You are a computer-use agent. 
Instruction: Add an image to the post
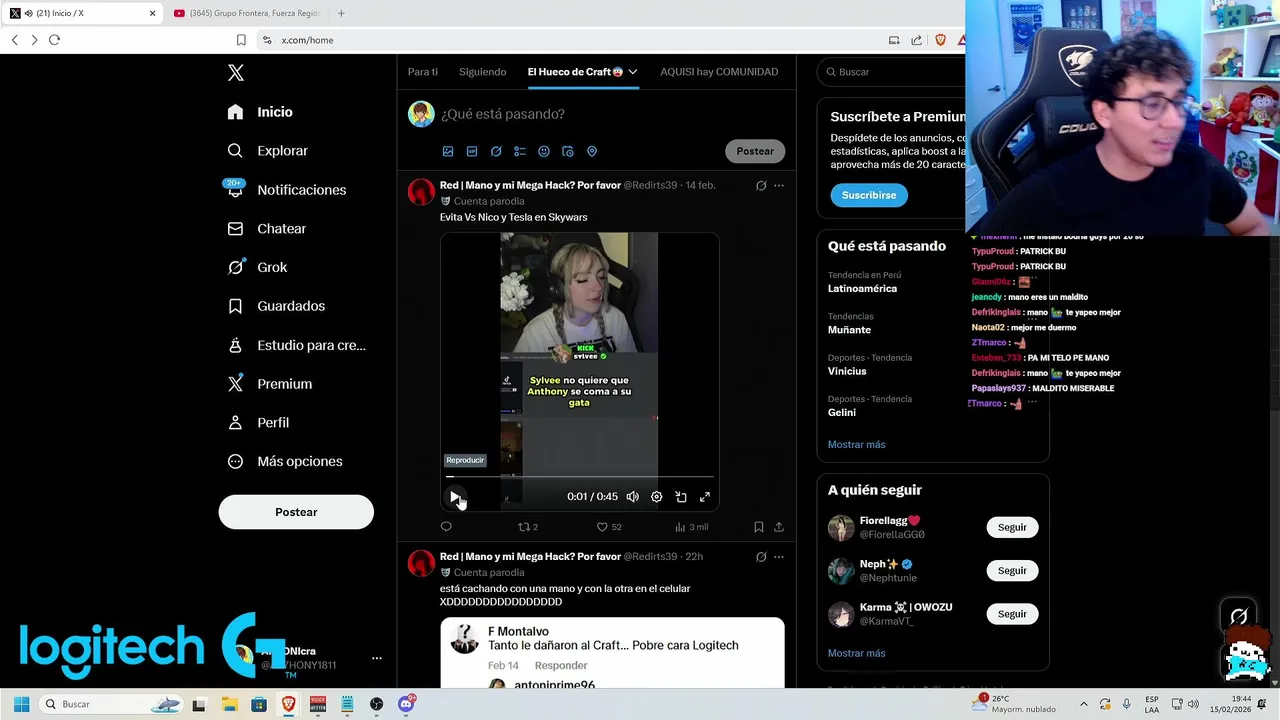tap(448, 151)
